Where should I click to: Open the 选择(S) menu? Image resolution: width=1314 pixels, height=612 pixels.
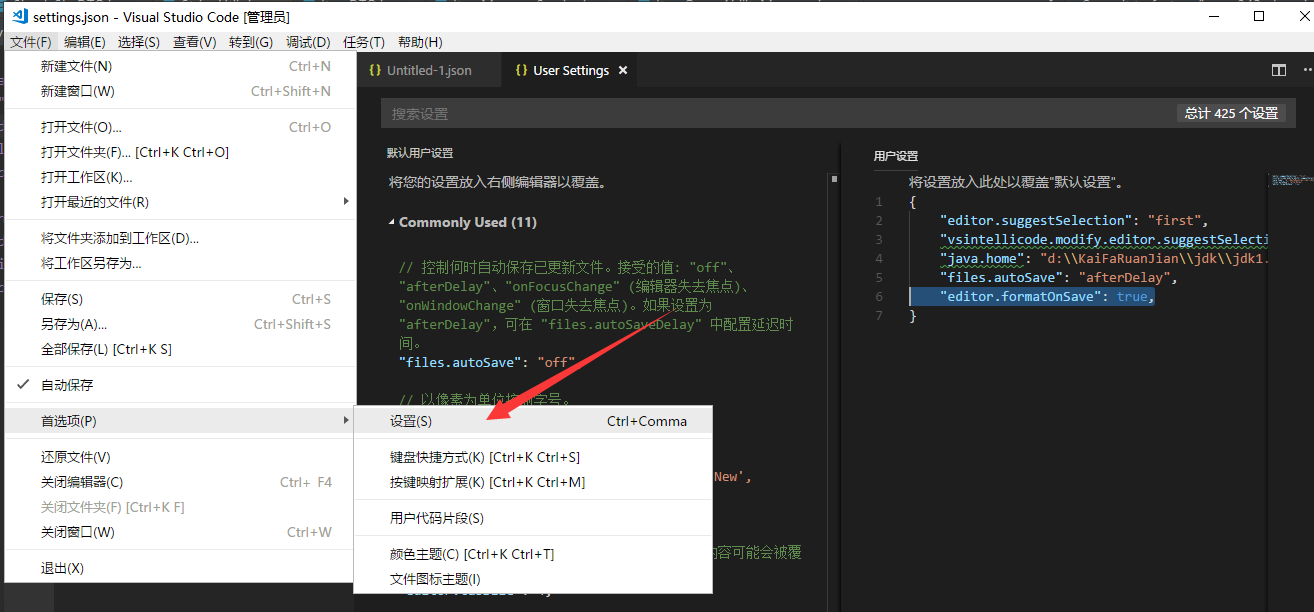click(139, 42)
